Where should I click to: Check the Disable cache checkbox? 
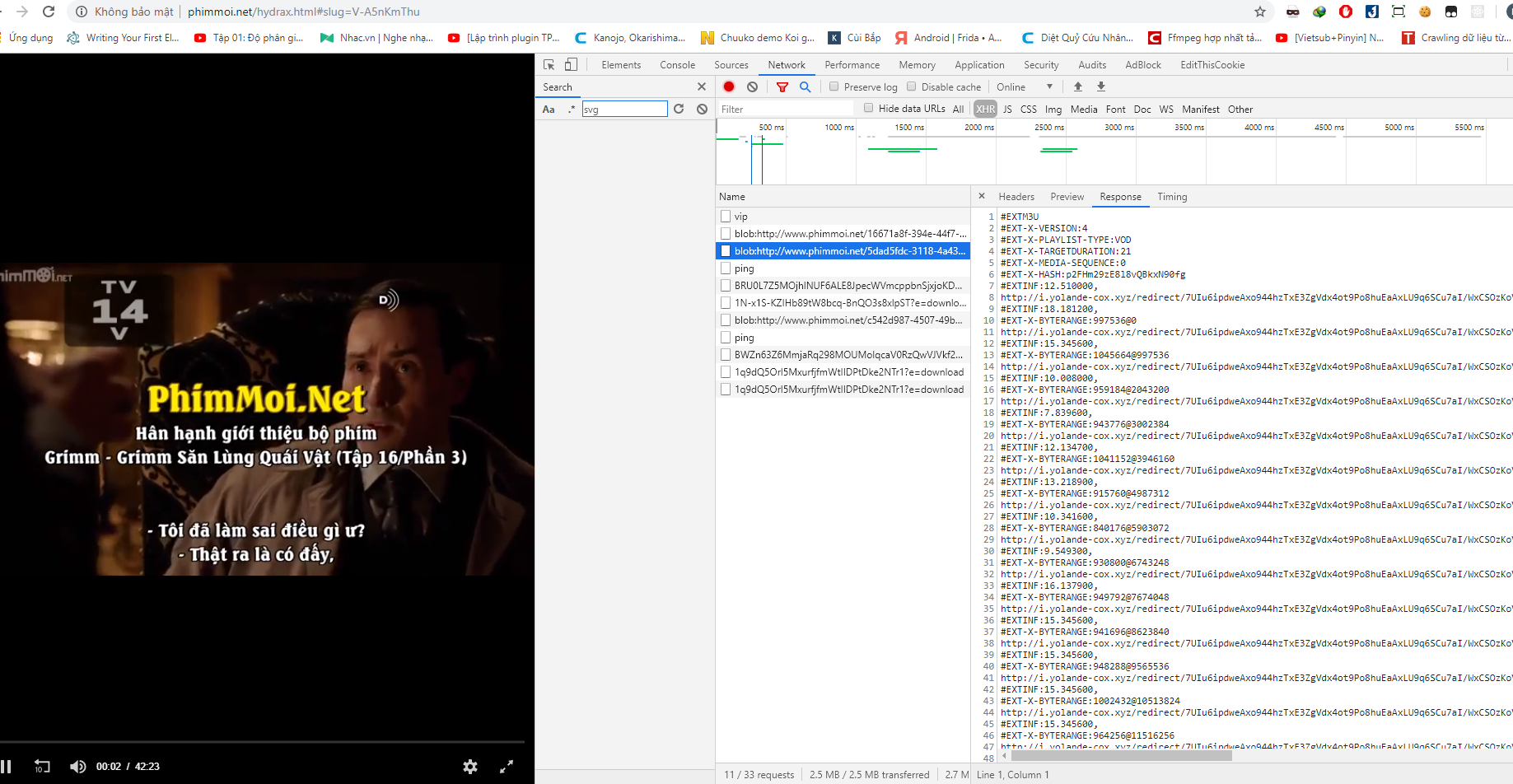click(911, 86)
